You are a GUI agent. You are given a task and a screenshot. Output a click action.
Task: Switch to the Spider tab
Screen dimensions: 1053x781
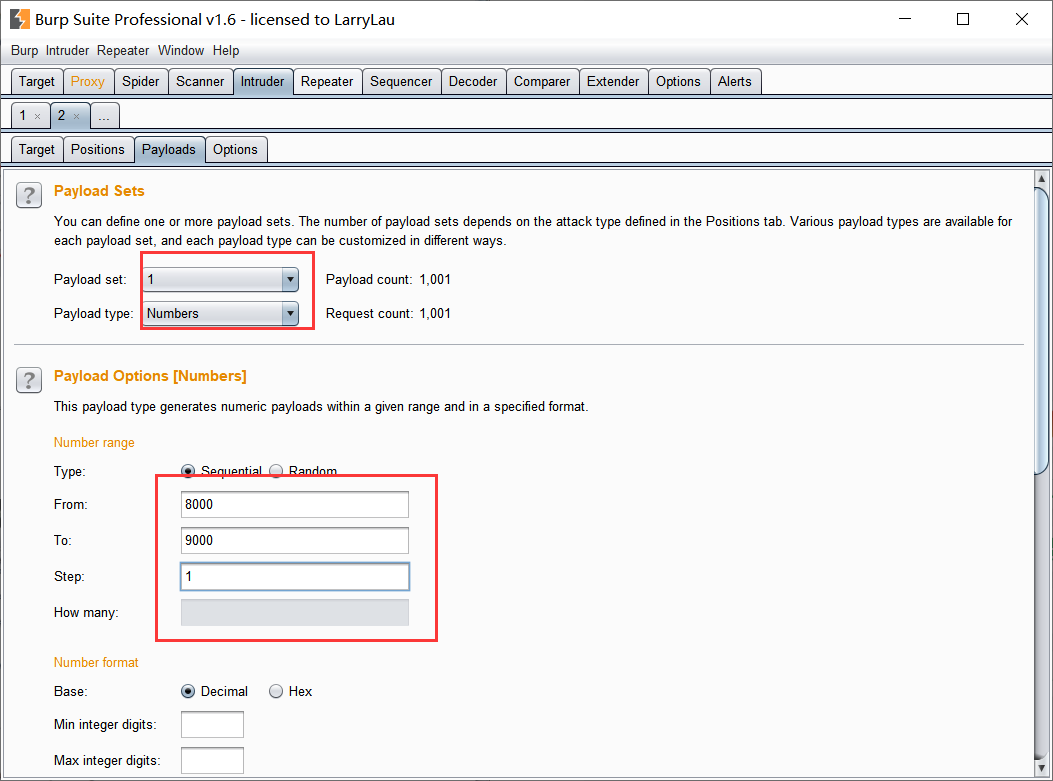(140, 82)
